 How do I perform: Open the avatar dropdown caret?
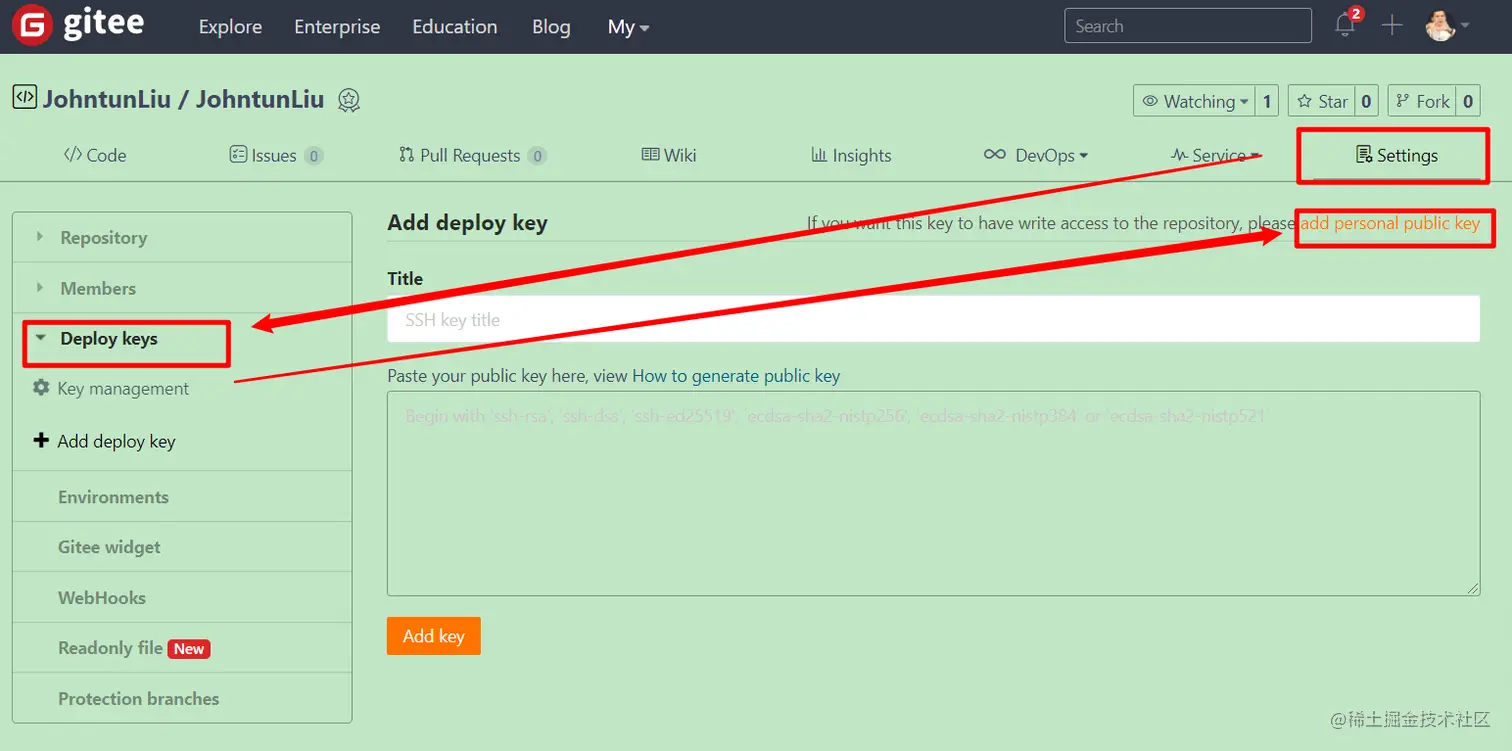pos(1465,26)
